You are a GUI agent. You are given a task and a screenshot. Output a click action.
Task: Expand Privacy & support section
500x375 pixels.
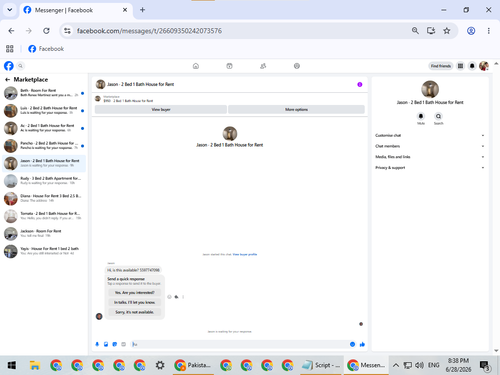pos(430,167)
